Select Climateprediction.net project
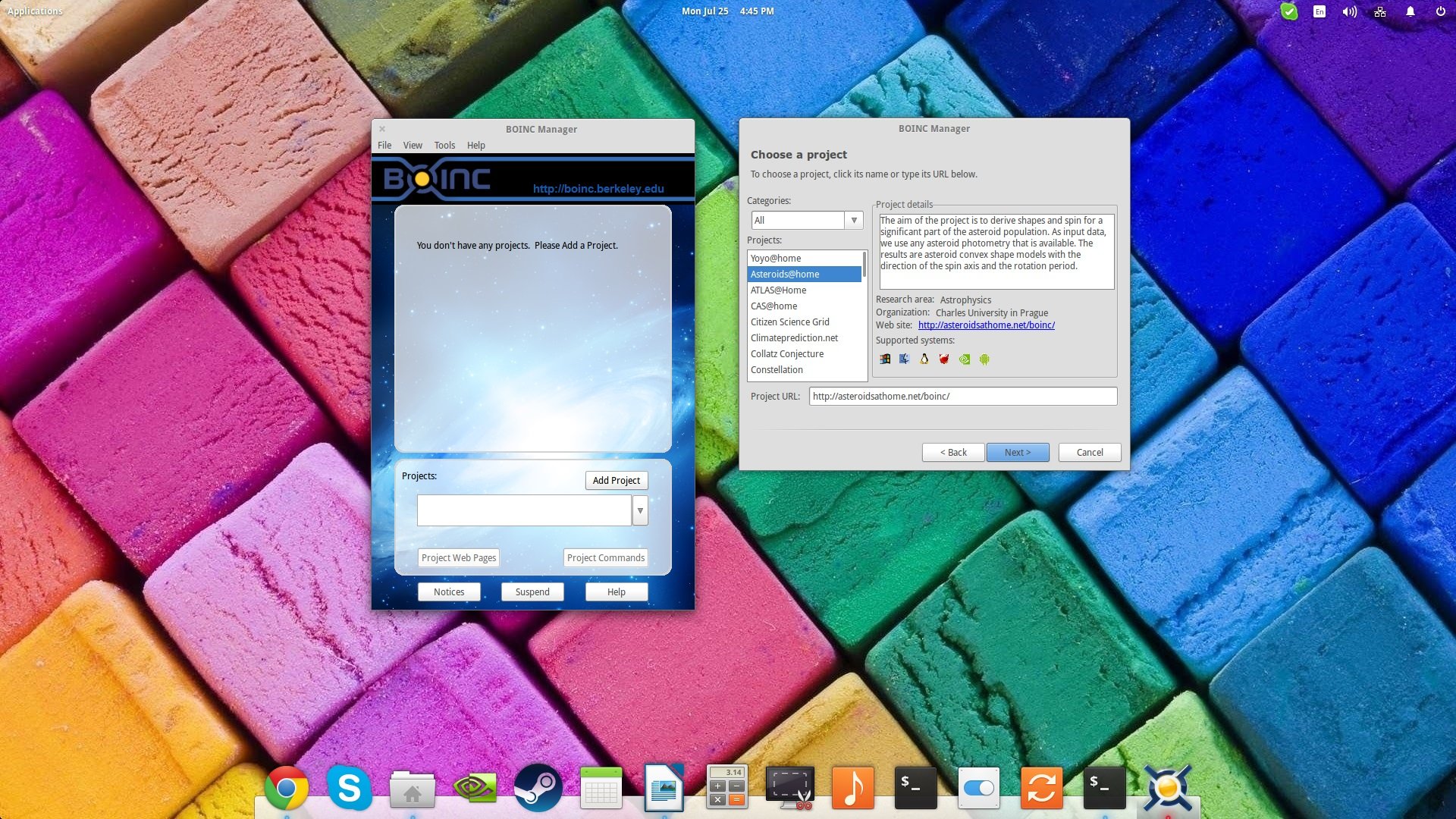 [x=805, y=338]
